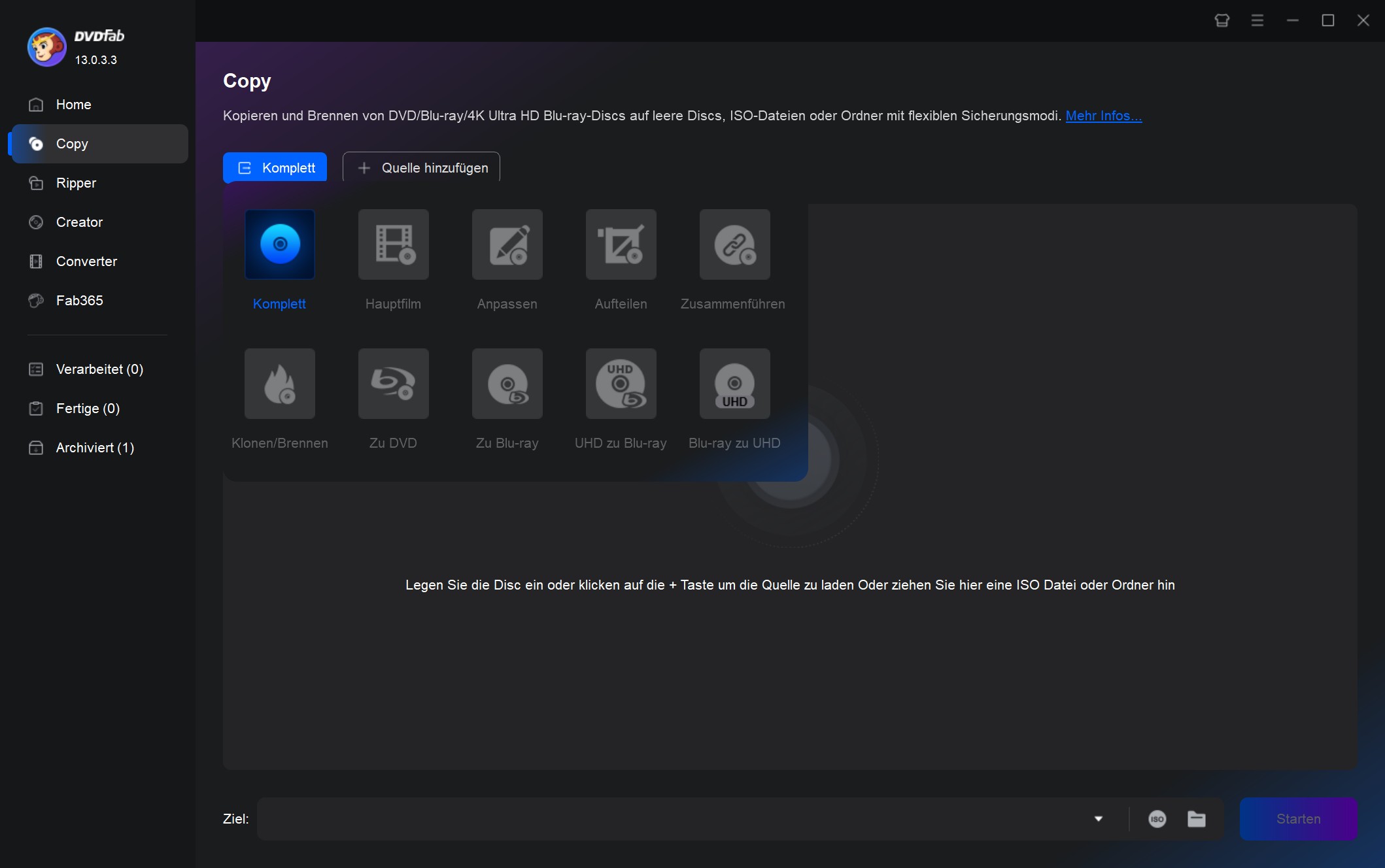Select the Klonen/Brennen flame icon

(x=280, y=384)
